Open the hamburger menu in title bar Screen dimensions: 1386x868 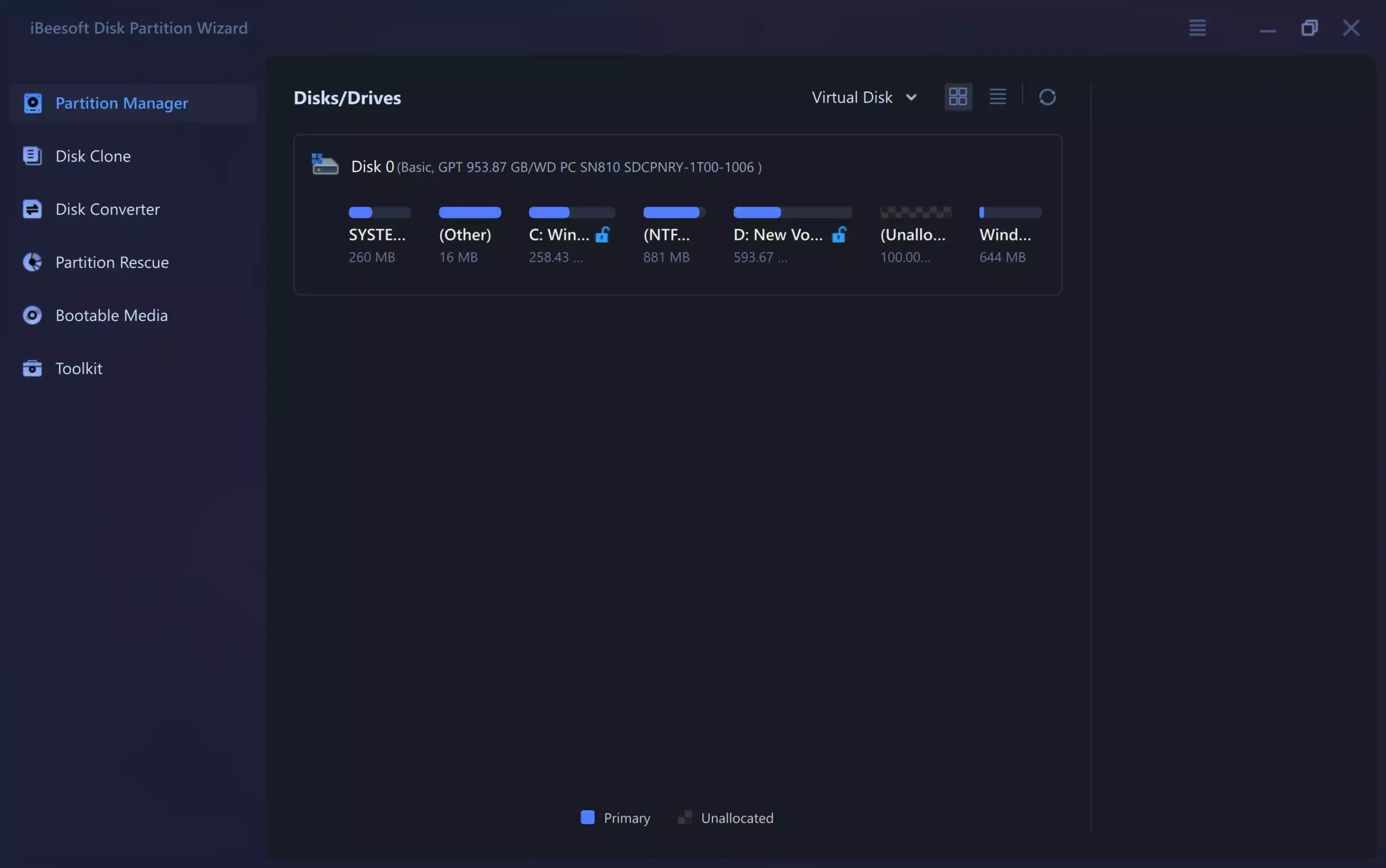[1198, 28]
